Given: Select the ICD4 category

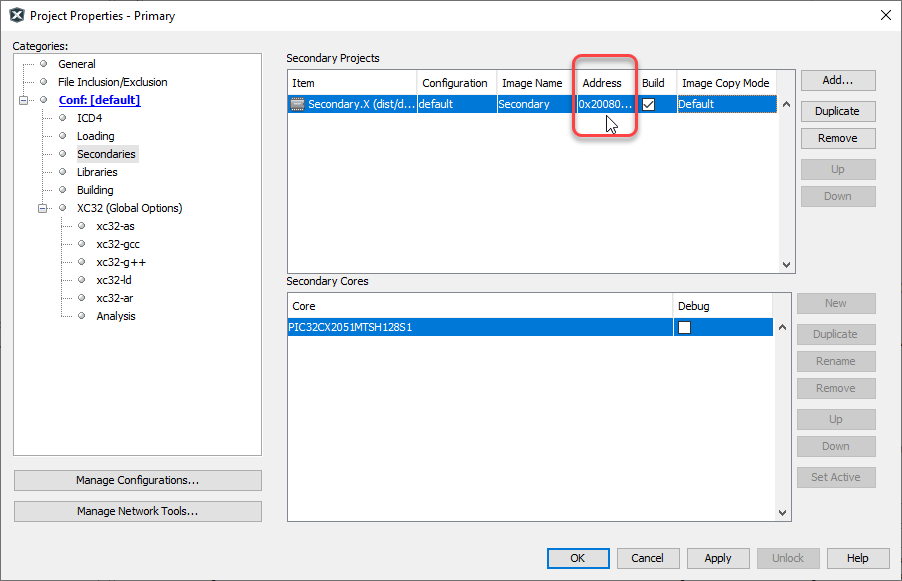Looking at the screenshot, I should [90, 118].
